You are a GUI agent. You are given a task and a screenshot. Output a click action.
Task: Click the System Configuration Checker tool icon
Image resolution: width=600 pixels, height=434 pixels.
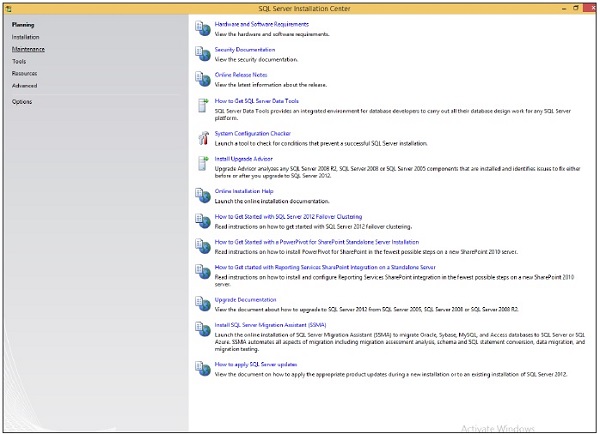tap(202, 137)
